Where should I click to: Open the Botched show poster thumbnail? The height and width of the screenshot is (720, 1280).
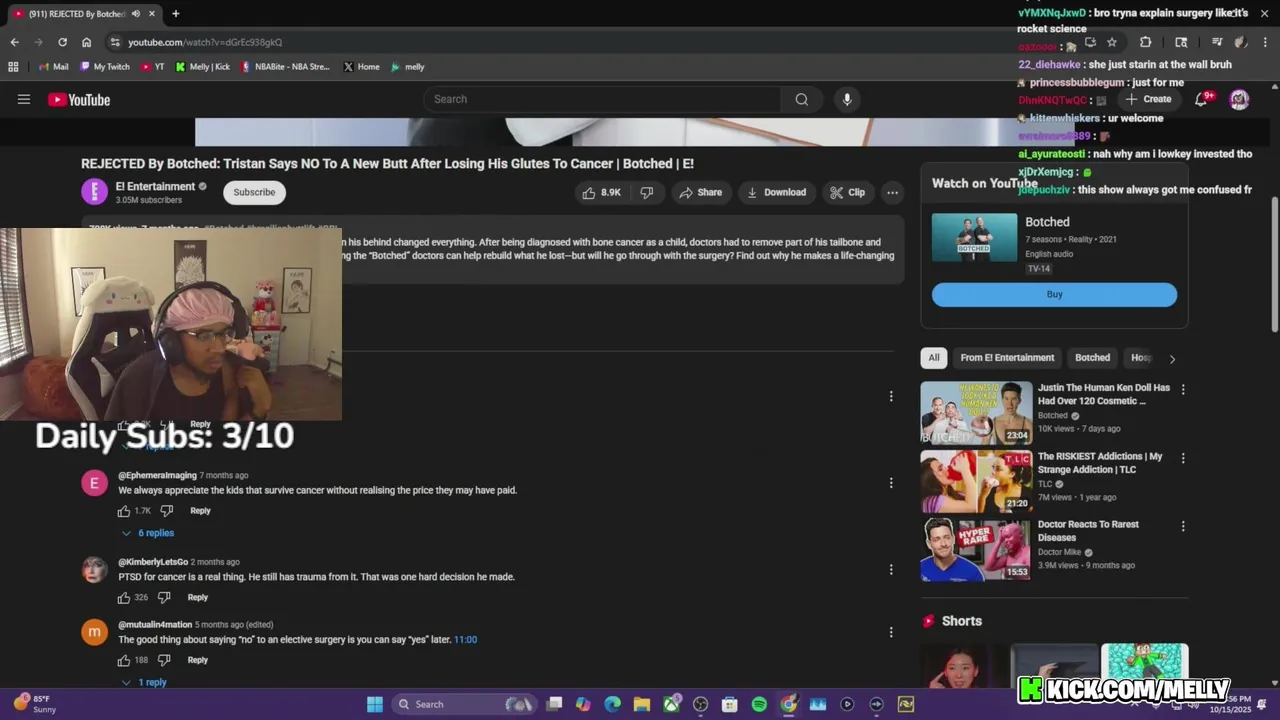pyautogui.click(x=975, y=238)
